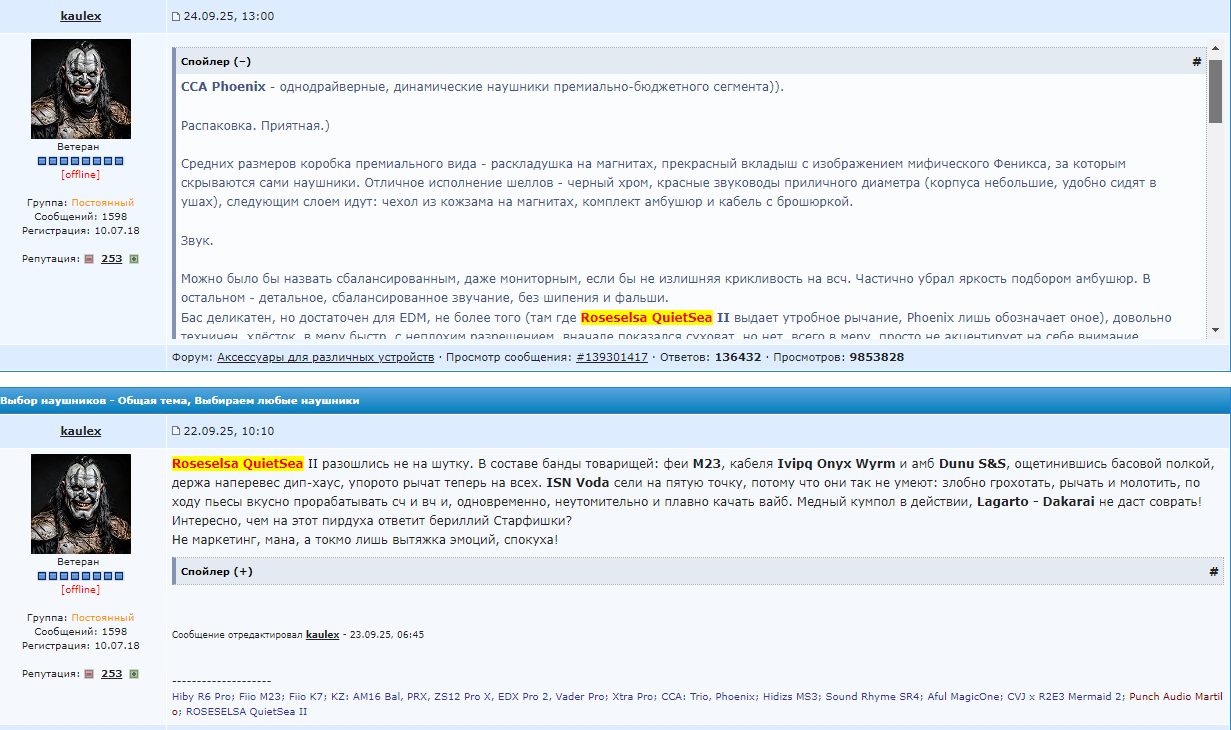The image size is (1231, 730).
Task: Click the [offline] status in the 22.09.25 post
Action: (81, 590)
